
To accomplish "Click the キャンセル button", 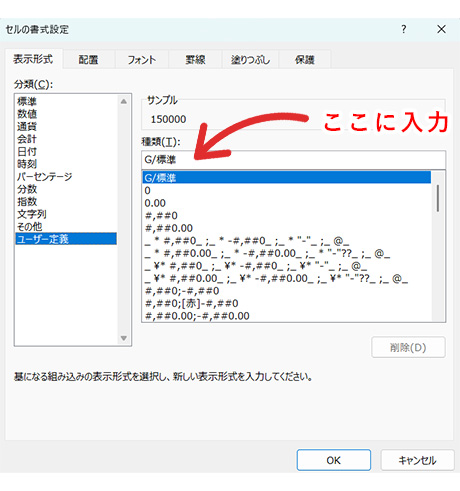I will 417,460.
